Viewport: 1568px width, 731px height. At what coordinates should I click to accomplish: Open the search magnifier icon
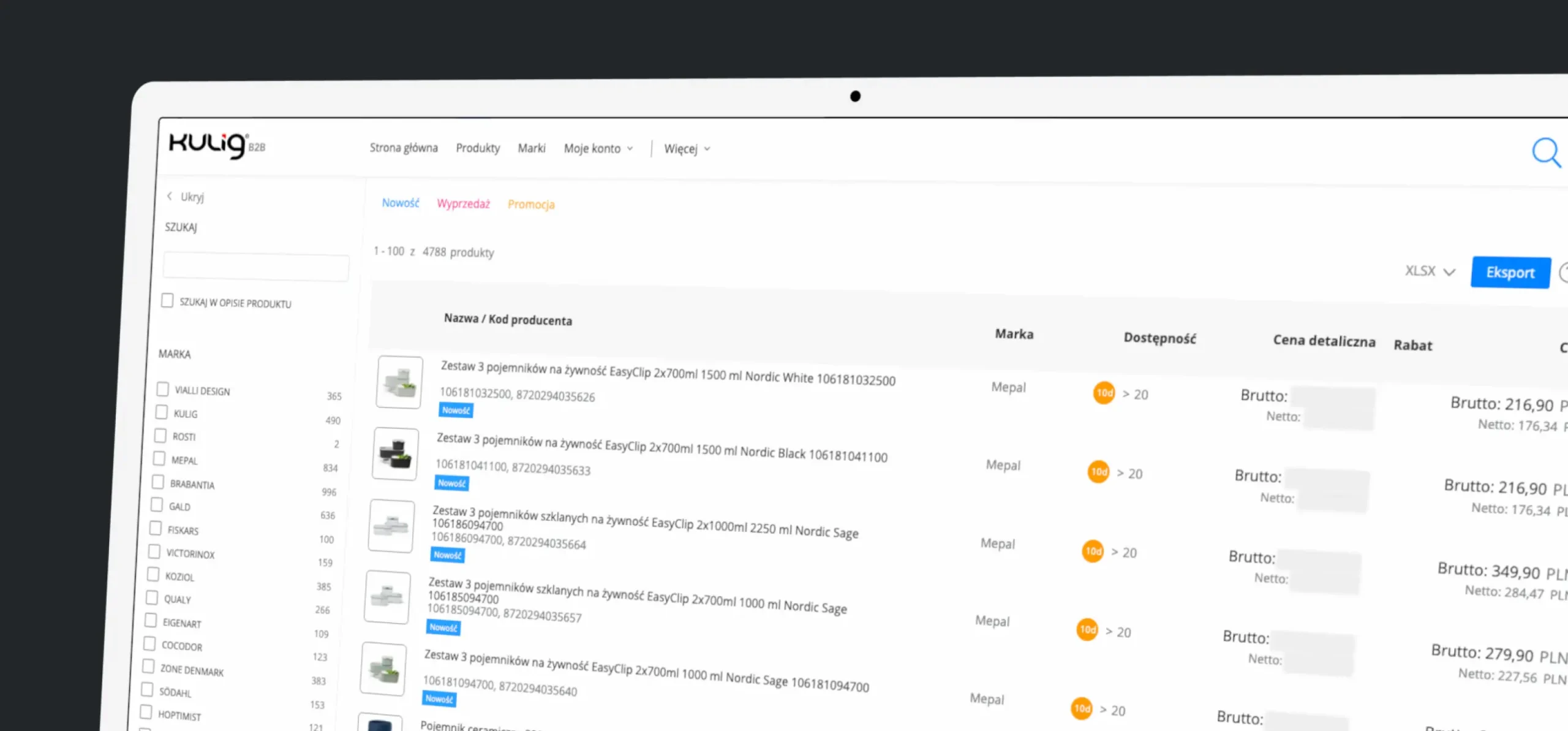point(1546,152)
